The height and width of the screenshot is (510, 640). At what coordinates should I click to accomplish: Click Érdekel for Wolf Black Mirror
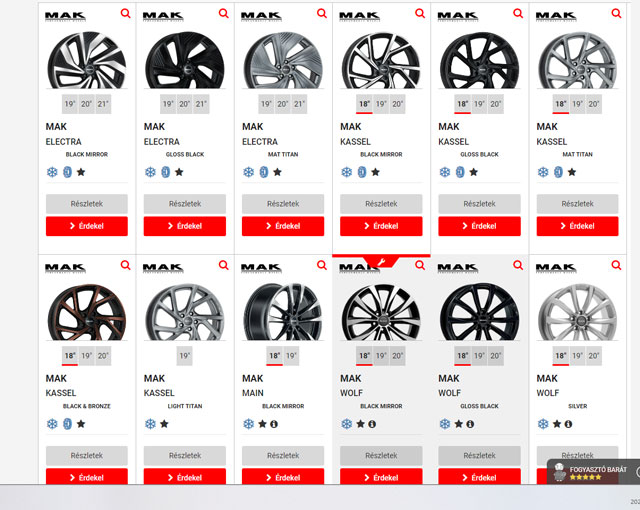[381, 477]
